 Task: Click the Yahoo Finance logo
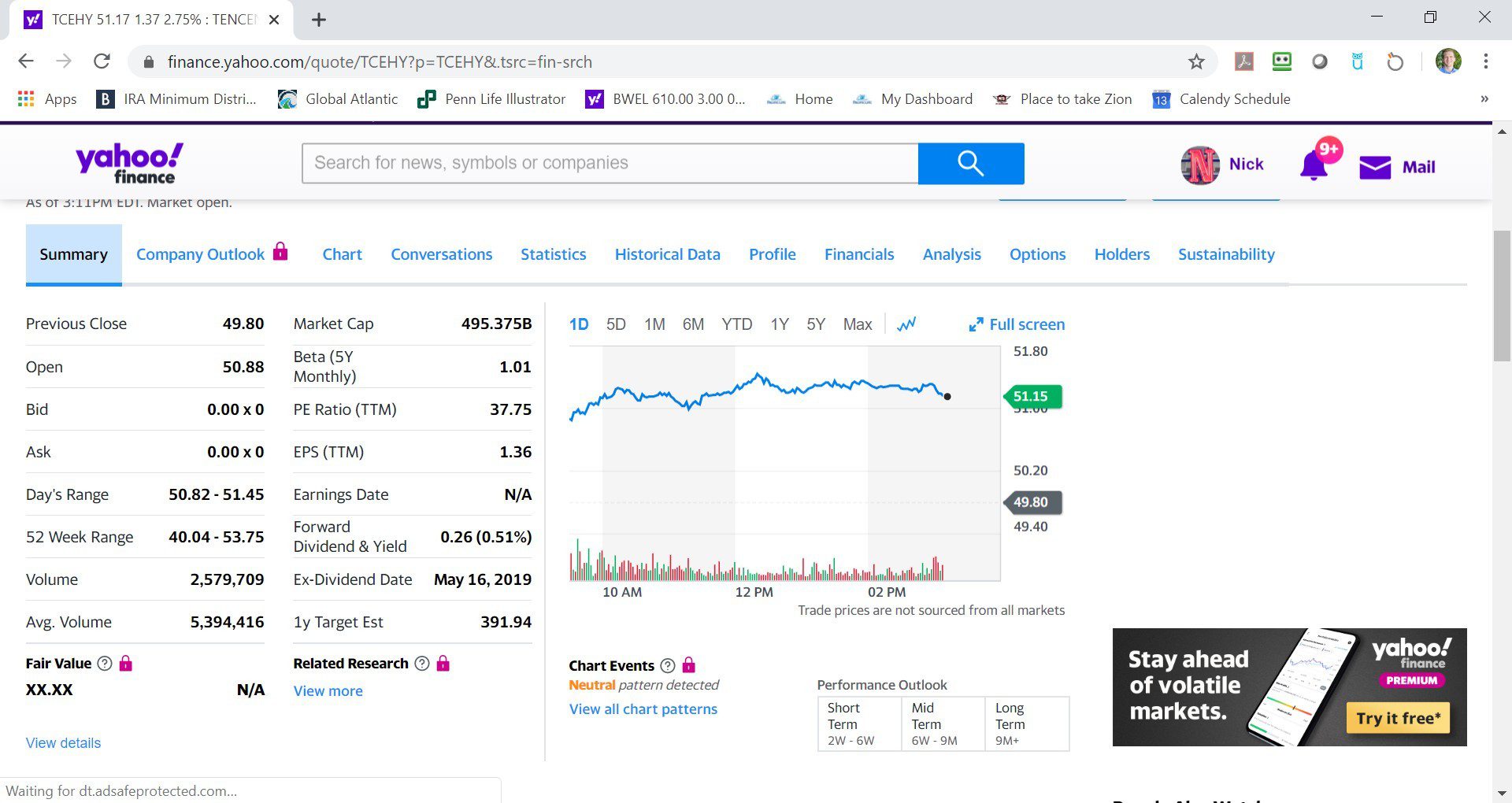pos(129,164)
